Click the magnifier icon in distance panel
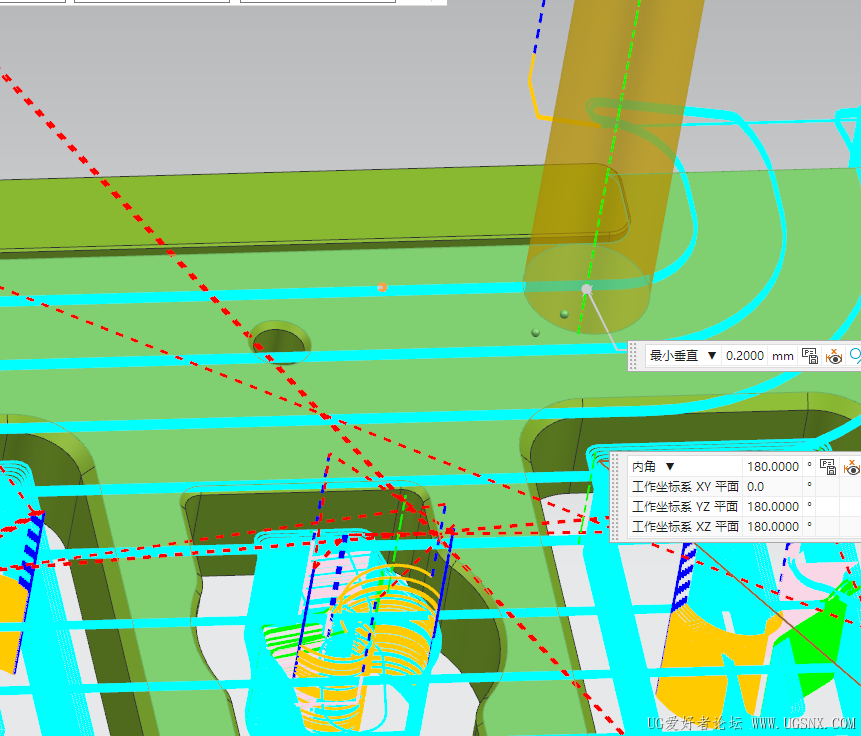This screenshot has height=736, width=861. (855, 356)
